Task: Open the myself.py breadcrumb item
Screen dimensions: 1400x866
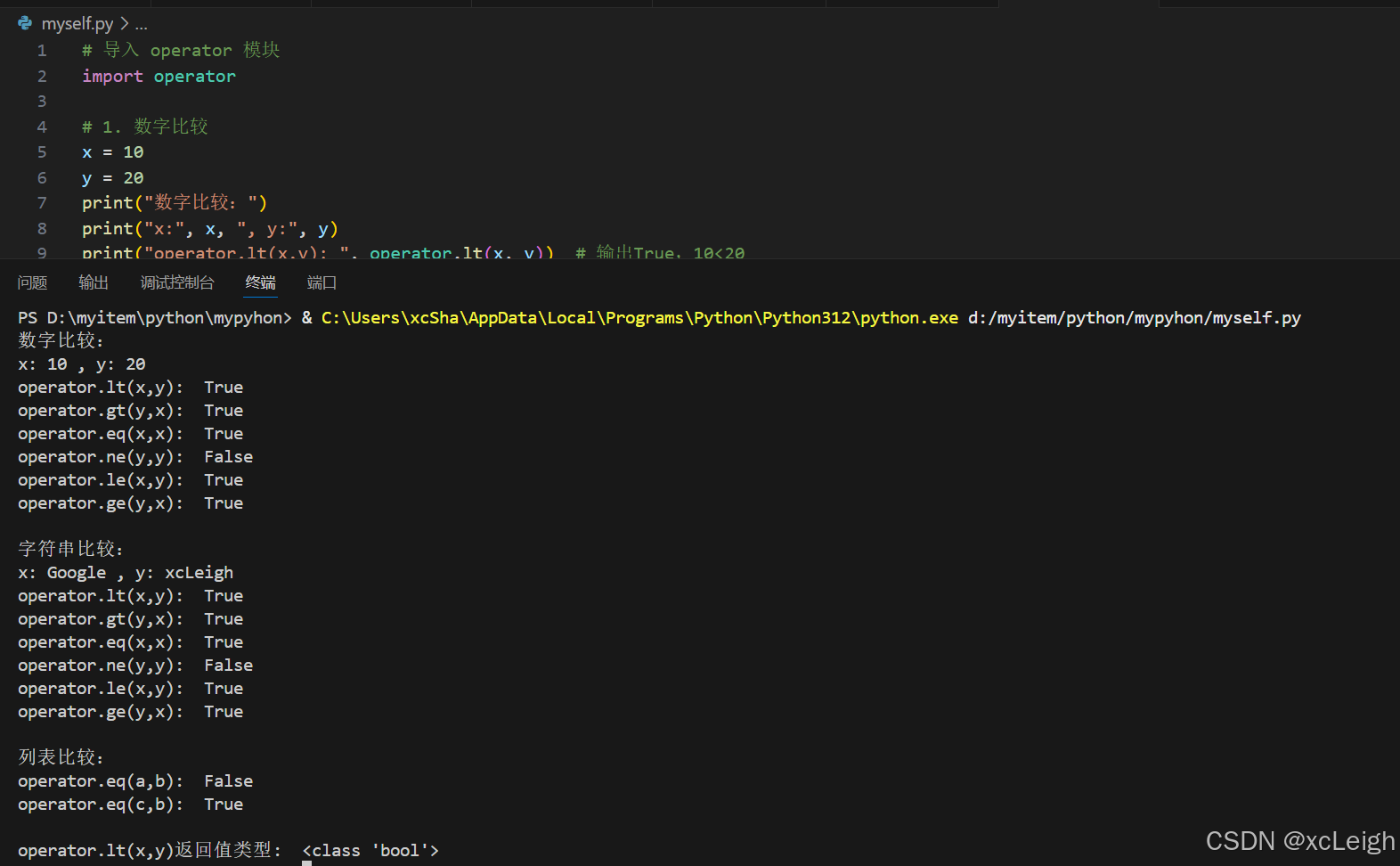Action: click(77, 23)
